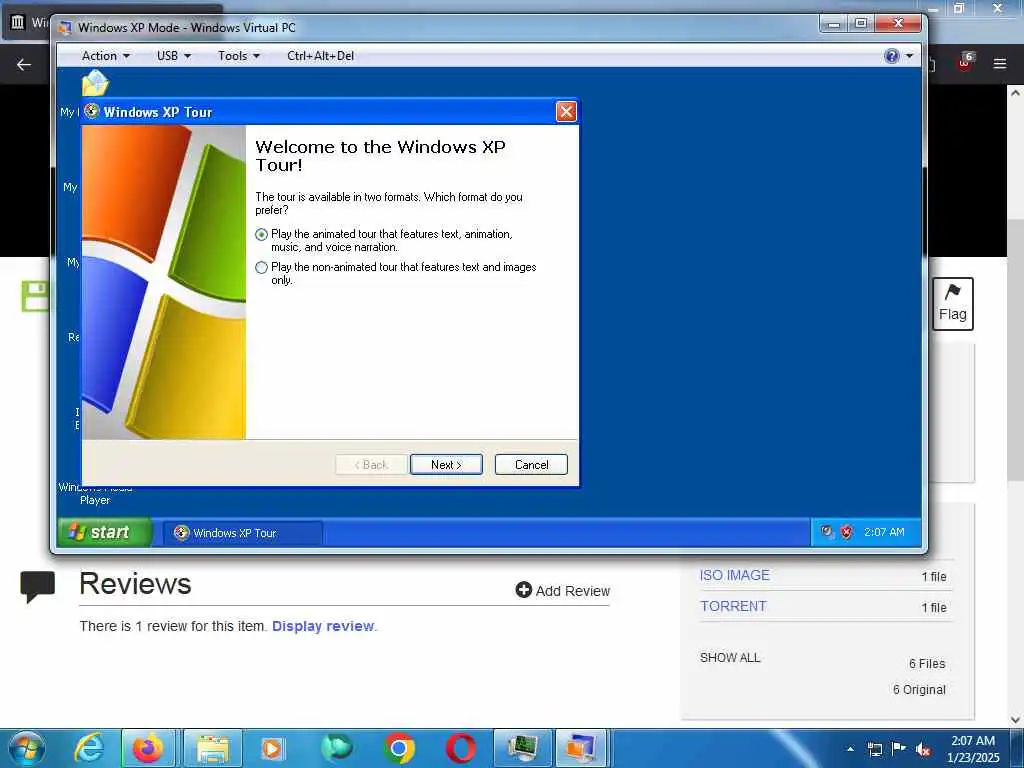Open Windows Media Player taskbar icon
1024x768 pixels.
(272, 748)
